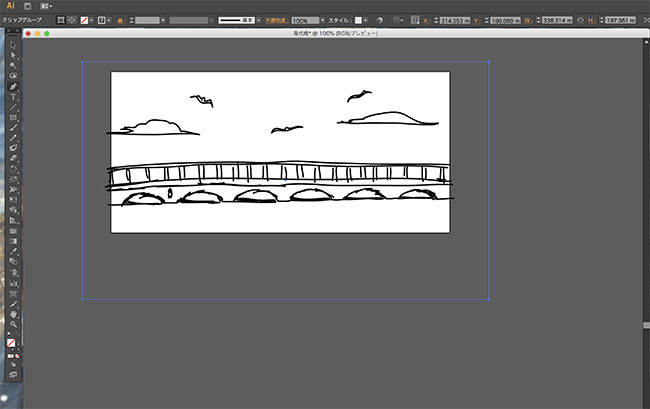The image size is (650, 409).
Task: Select the Gradient tool
Action: (13, 241)
